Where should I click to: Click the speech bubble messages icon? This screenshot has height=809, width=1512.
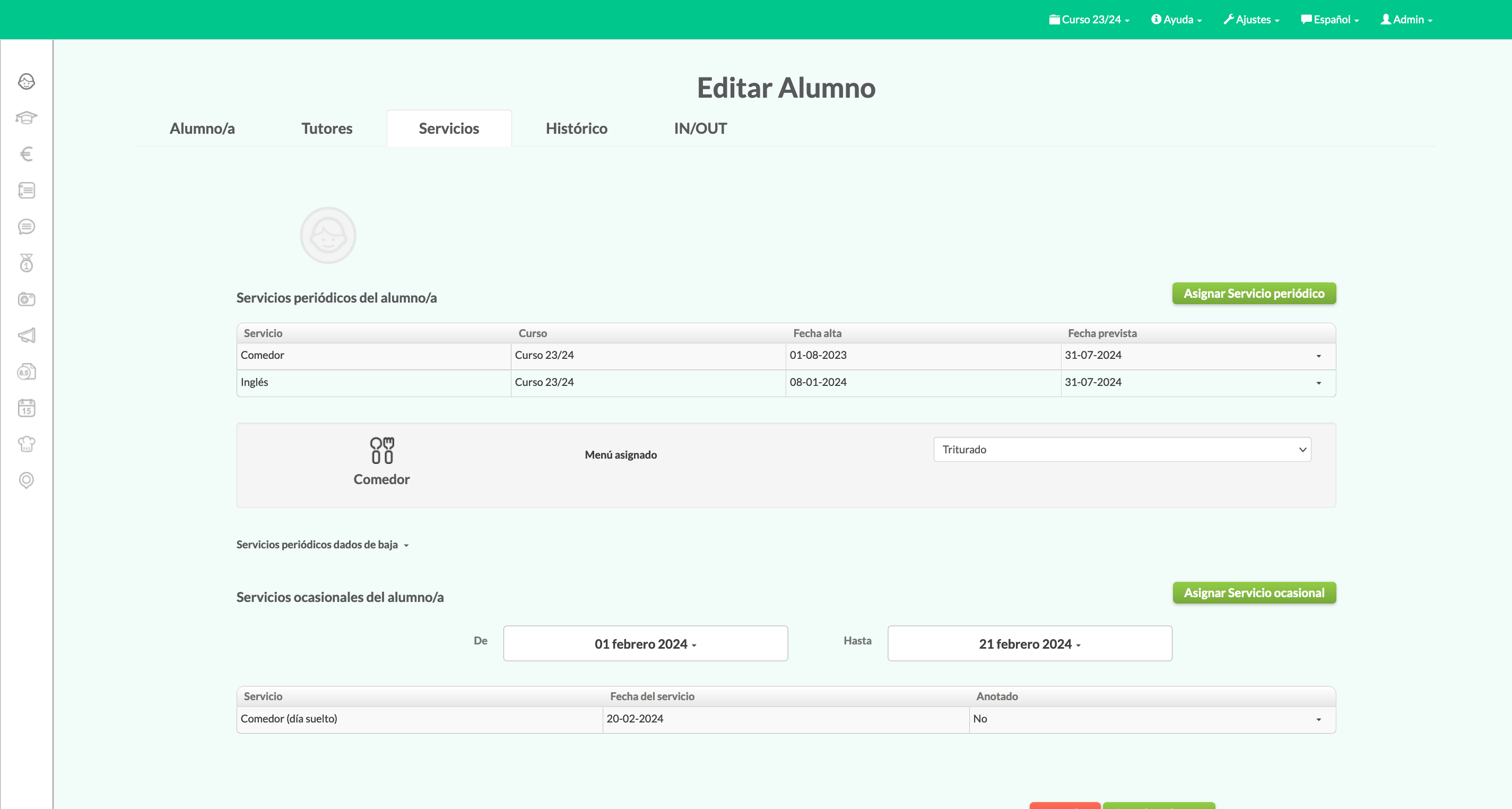pyautogui.click(x=27, y=227)
